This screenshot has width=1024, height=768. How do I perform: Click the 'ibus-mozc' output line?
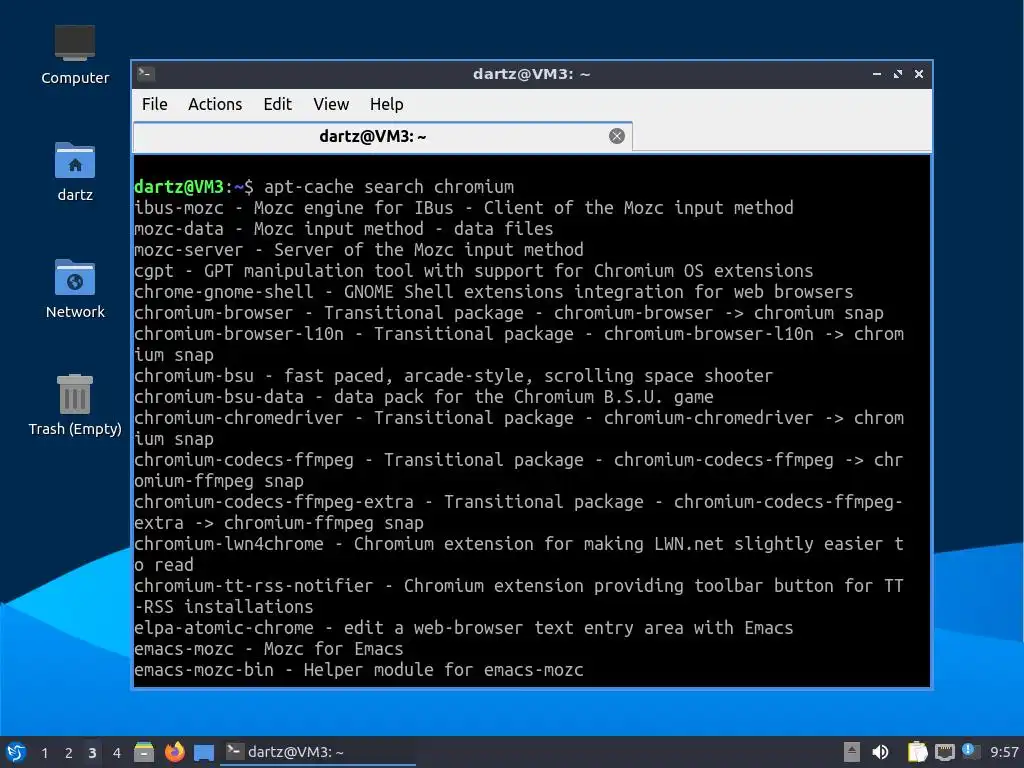[464, 208]
